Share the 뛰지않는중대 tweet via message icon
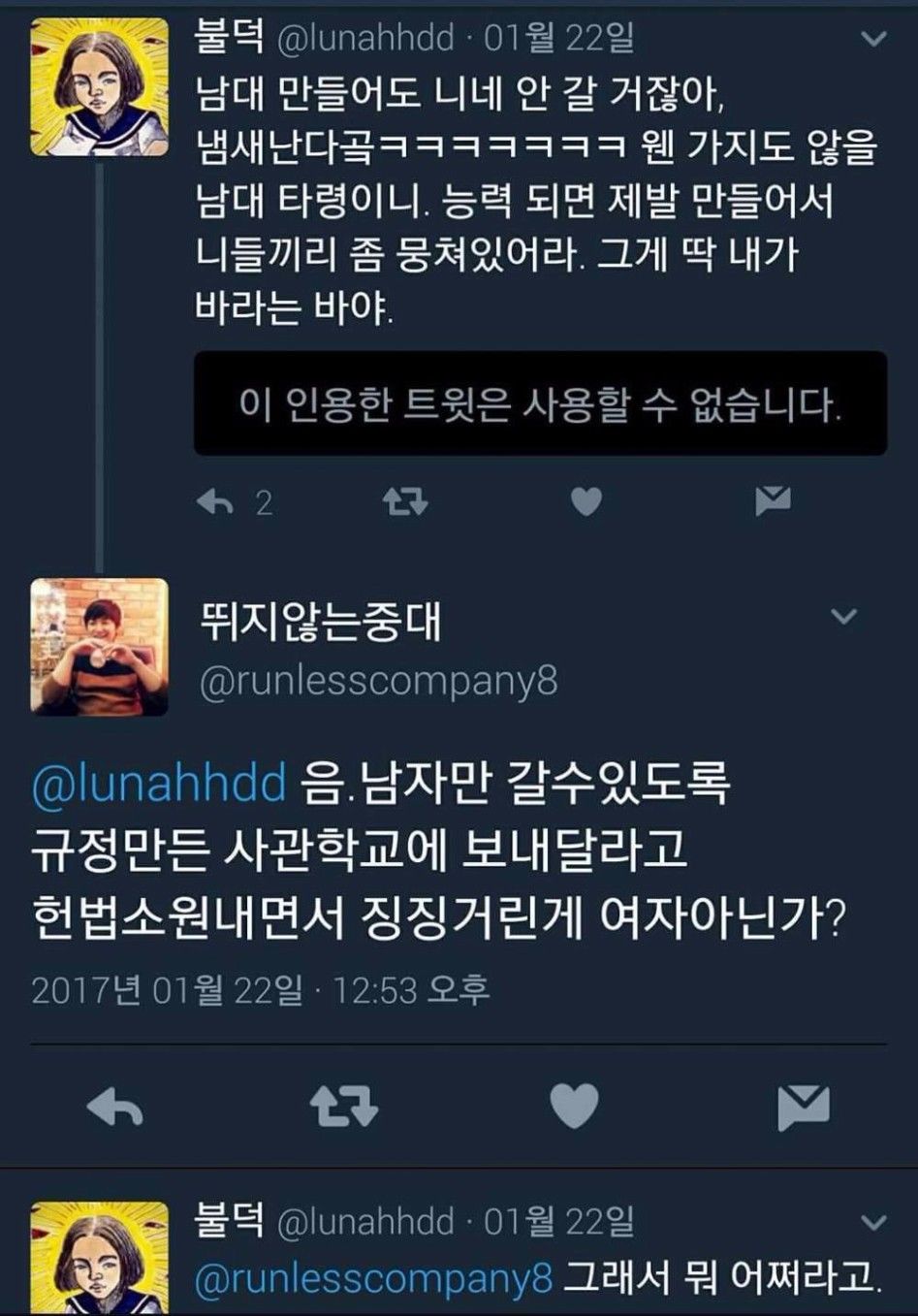This screenshot has width=918, height=1316. 804,1107
